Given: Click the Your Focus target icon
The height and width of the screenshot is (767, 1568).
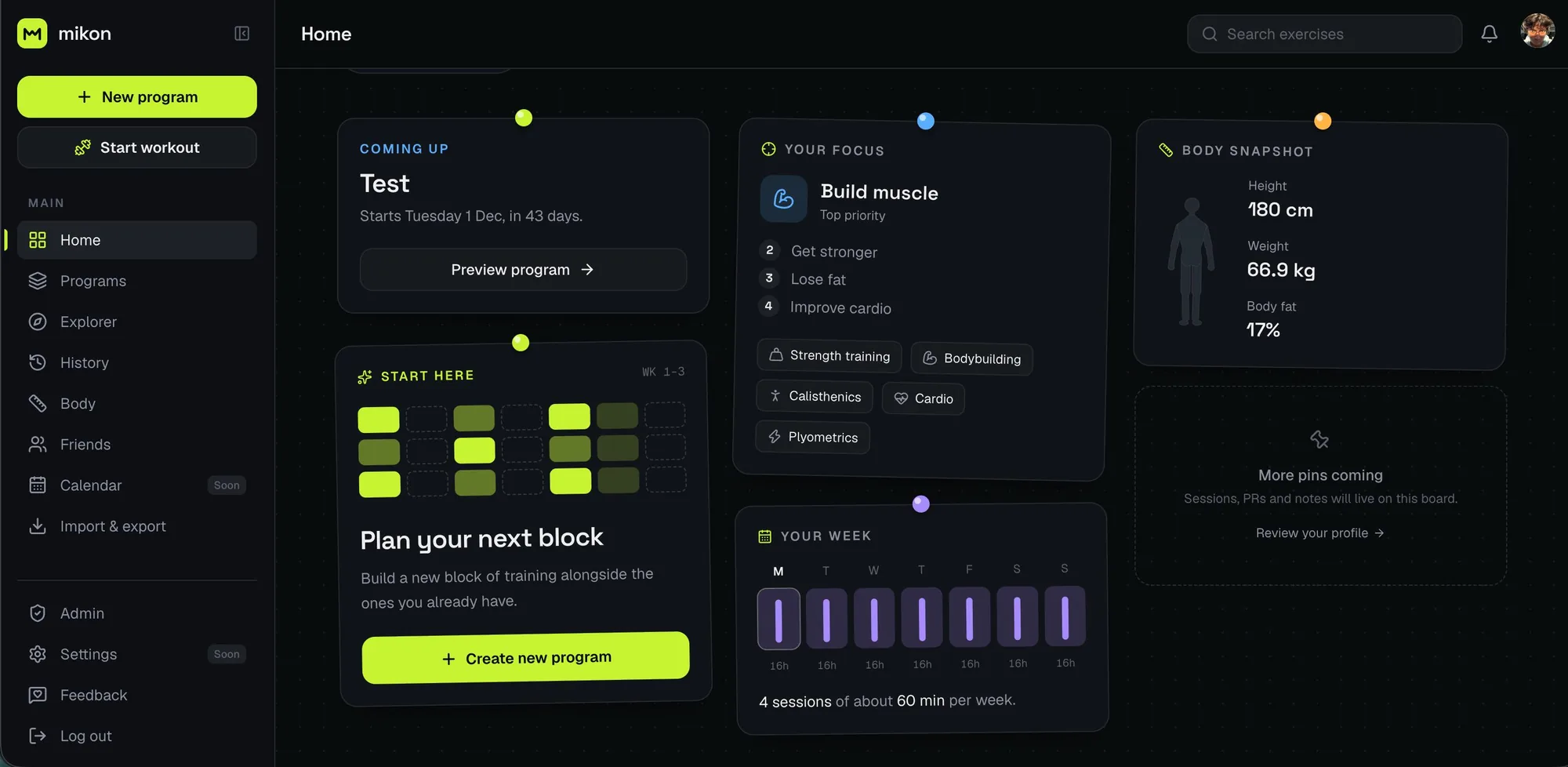Looking at the screenshot, I should coord(768,149).
